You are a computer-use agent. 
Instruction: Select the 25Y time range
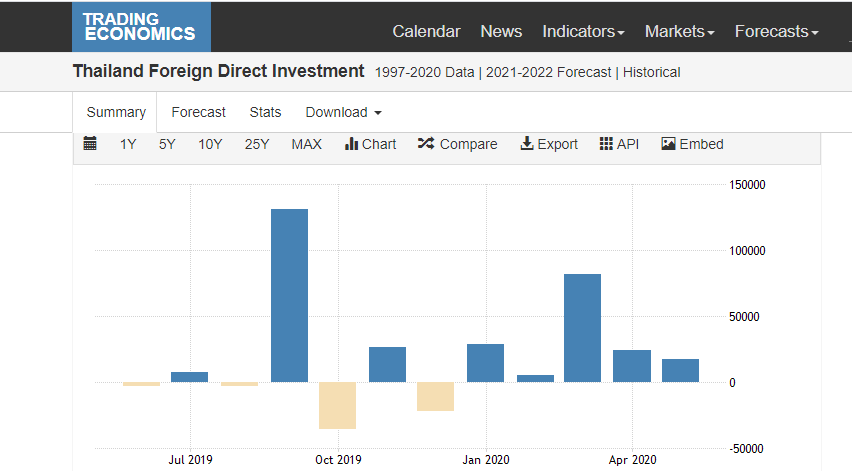click(257, 144)
